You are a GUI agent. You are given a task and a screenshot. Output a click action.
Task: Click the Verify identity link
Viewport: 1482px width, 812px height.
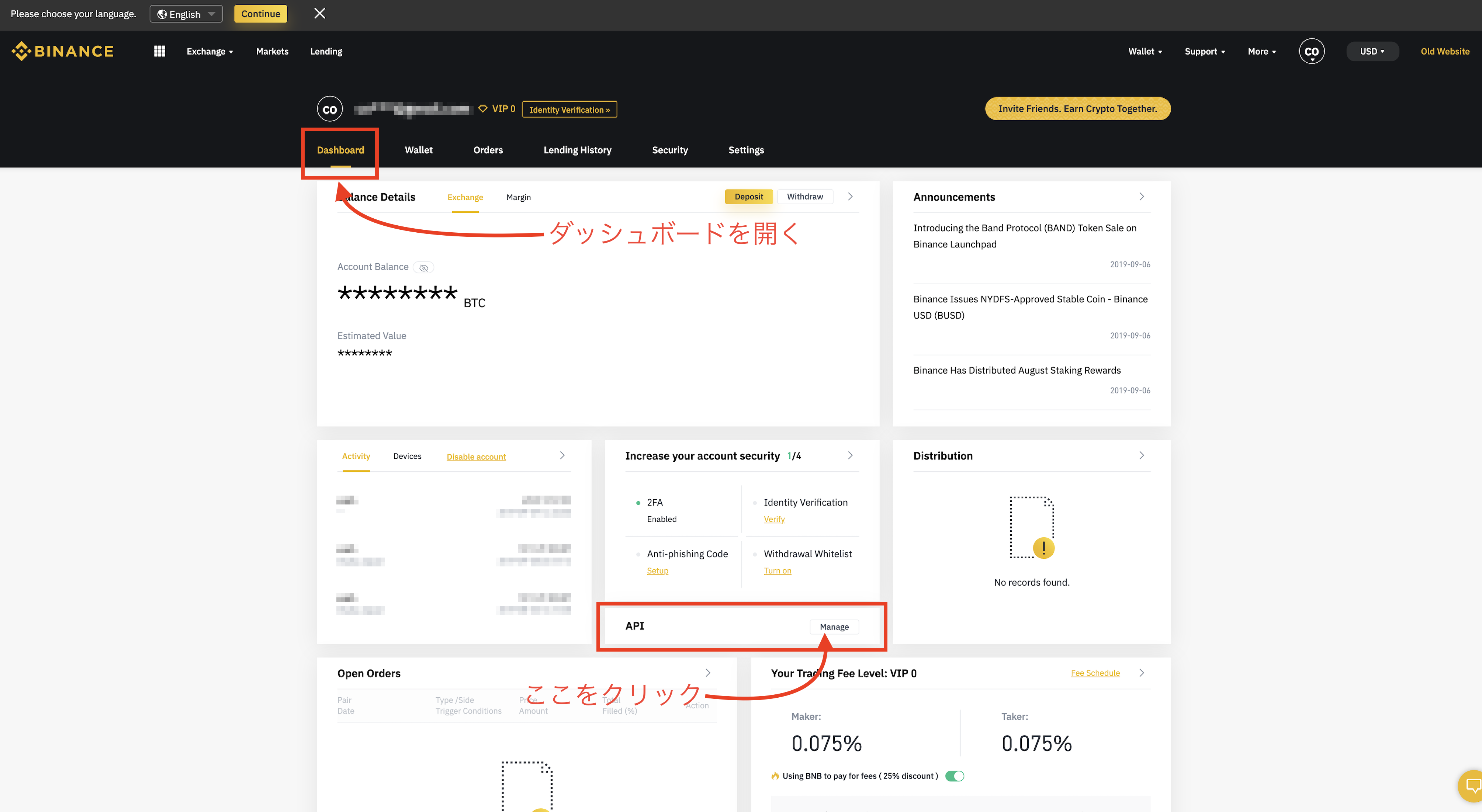774,519
